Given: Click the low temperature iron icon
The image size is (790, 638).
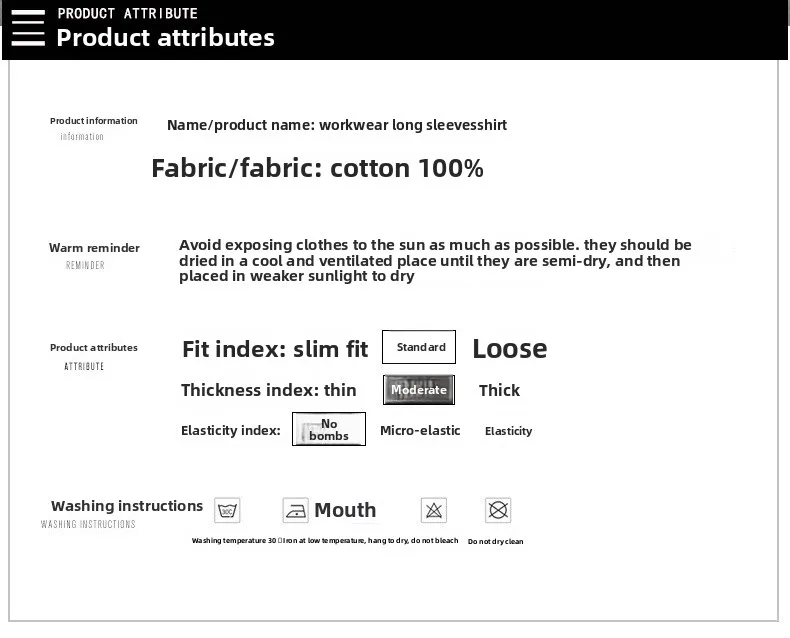Looking at the screenshot, I should tap(295, 511).
